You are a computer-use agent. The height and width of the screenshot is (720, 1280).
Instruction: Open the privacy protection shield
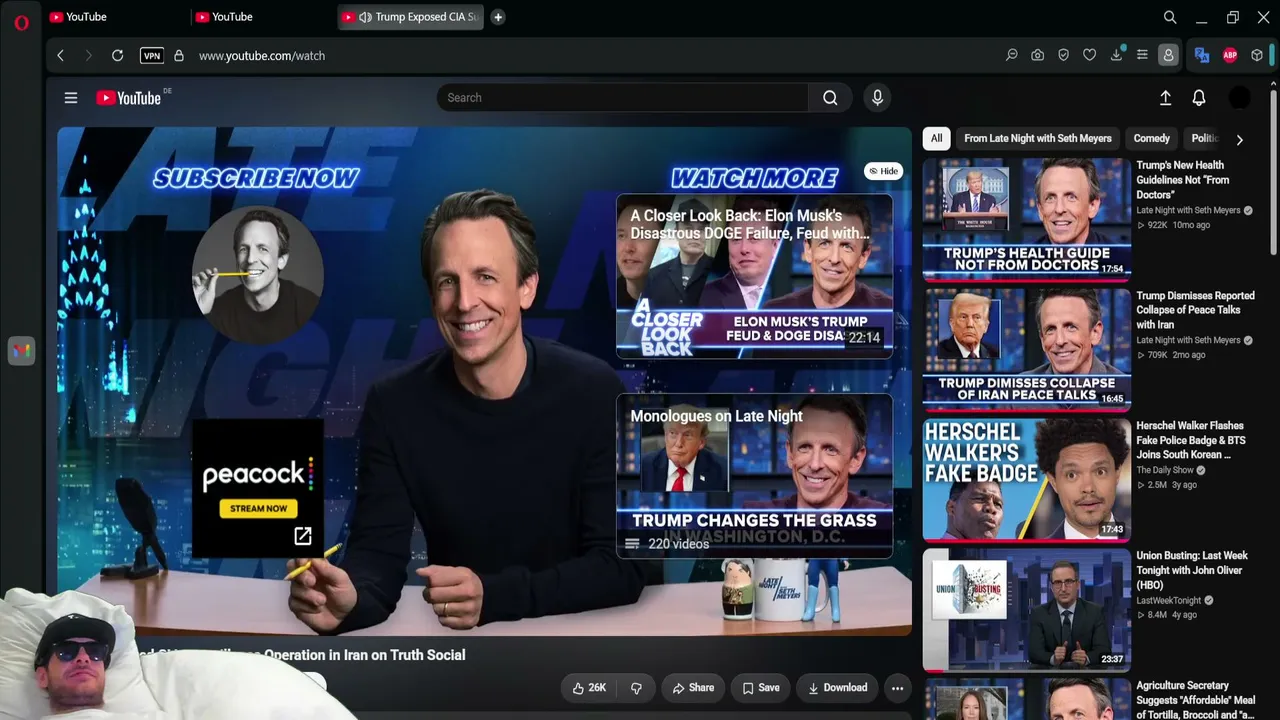[x=1064, y=56]
